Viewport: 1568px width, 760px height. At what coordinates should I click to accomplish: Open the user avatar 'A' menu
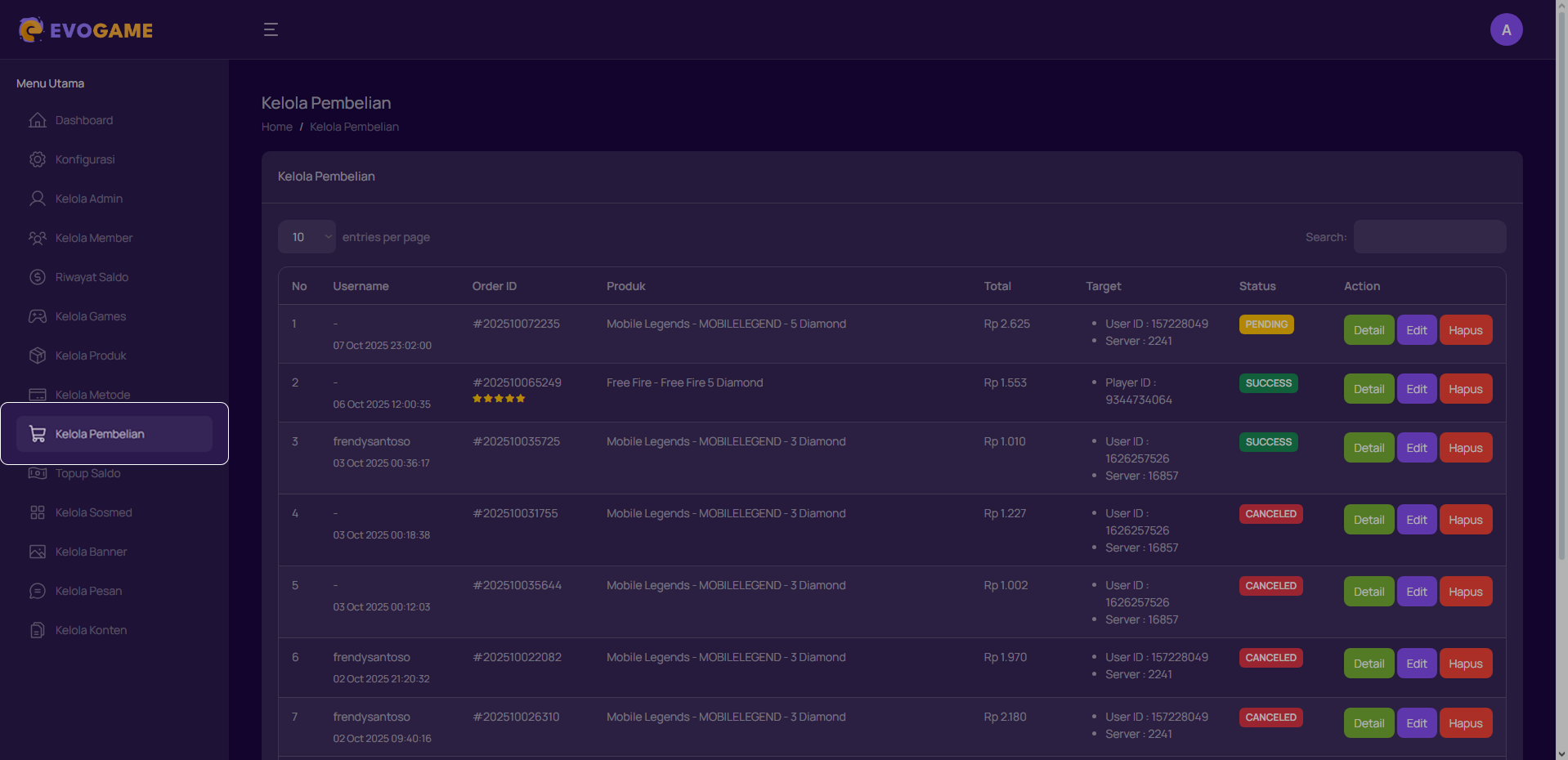click(1506, 29)
